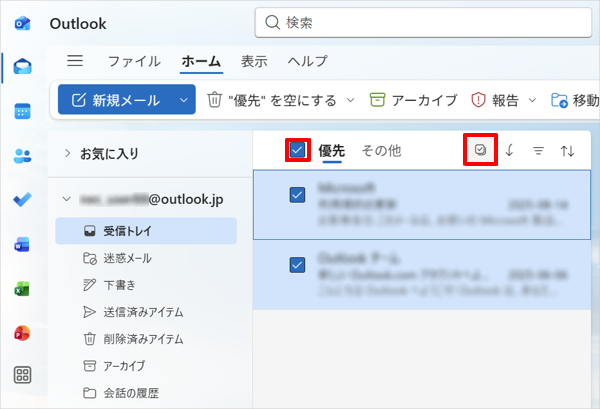Select the 受信トレイ folder
Image resolution: width=600 pixels, height=409 pixels.
coord(146,231)
